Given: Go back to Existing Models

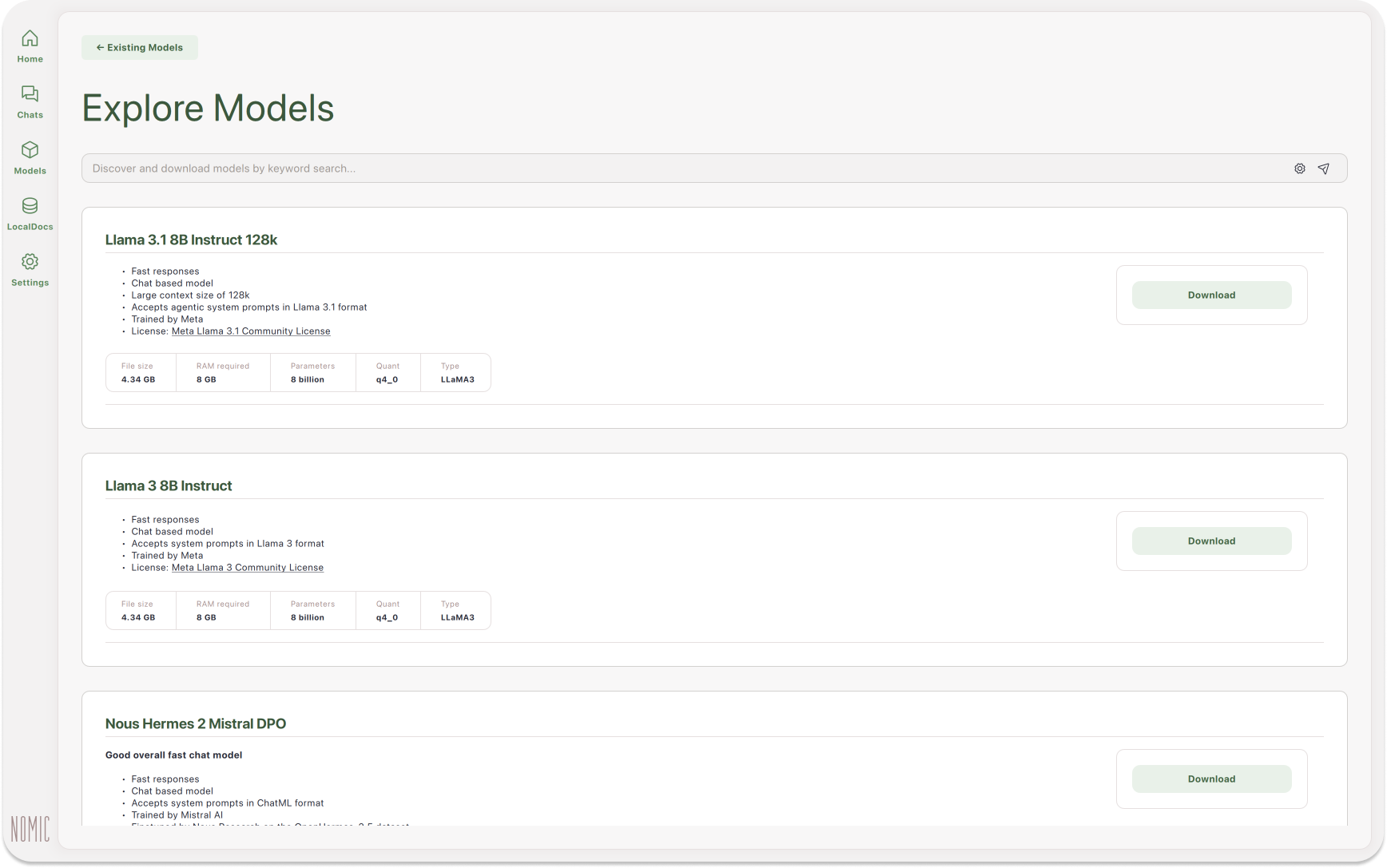Looking at the screenshot, I should [140, 47].
